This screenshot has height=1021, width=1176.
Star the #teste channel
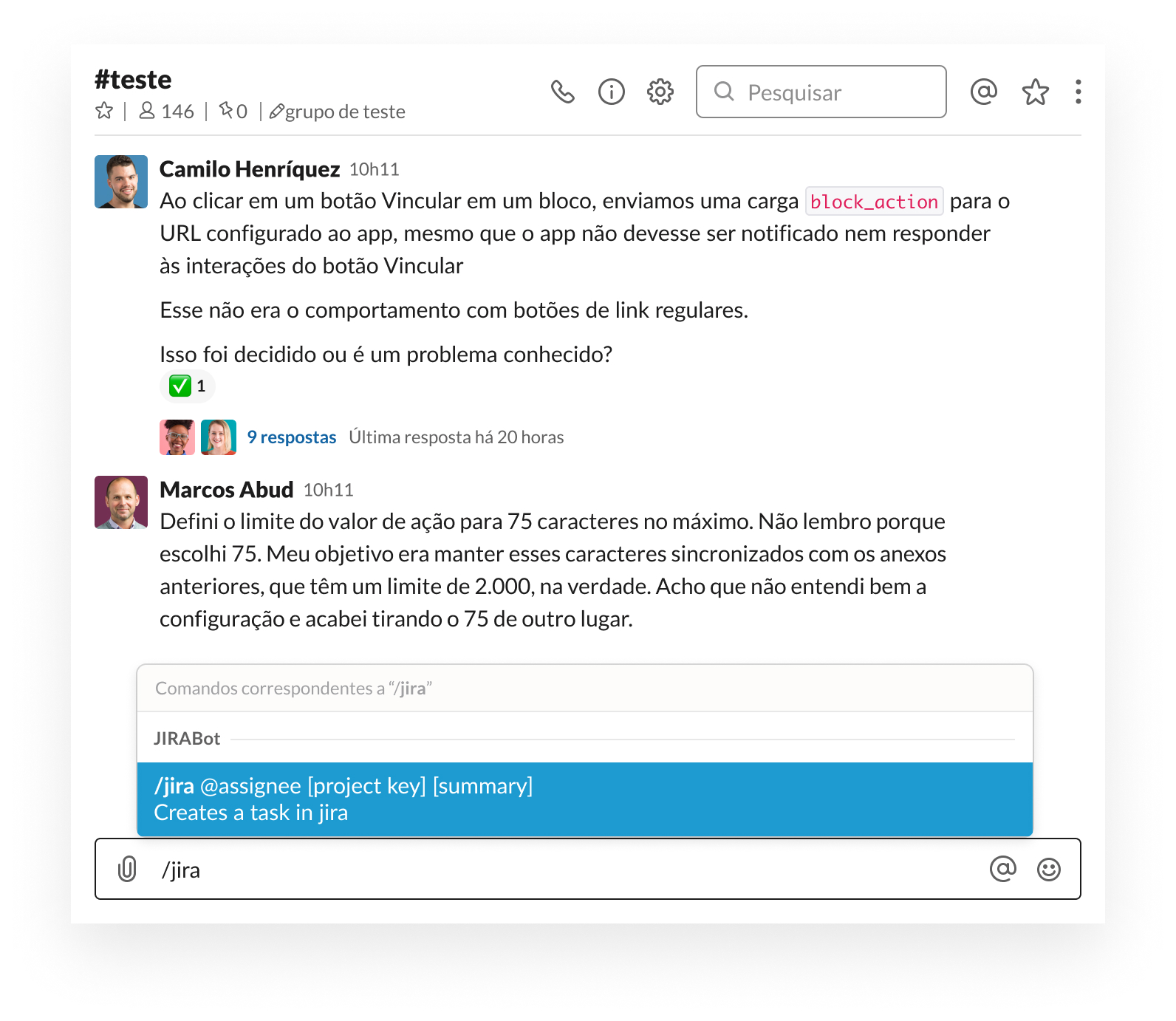click(x=104, y=111)
